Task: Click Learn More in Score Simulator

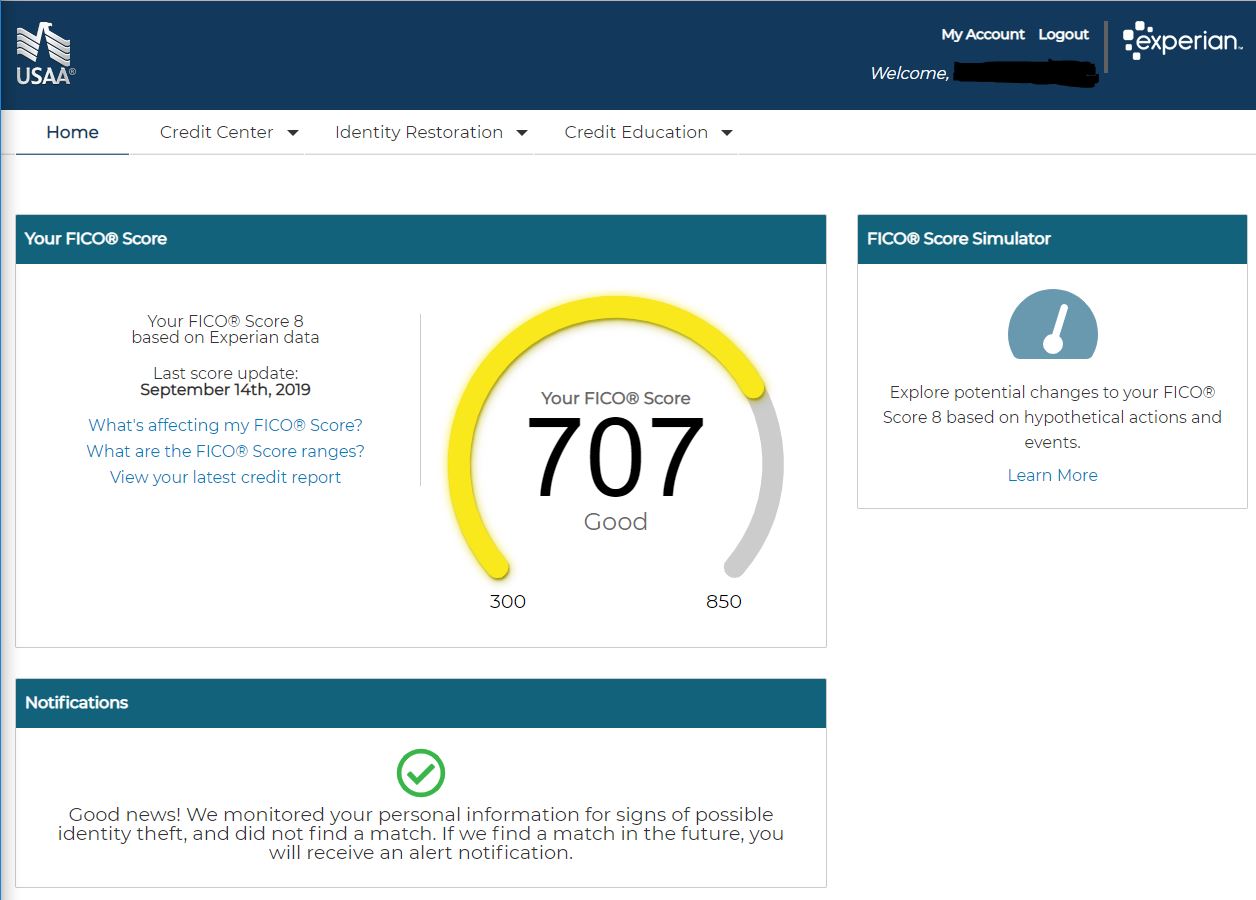Action: coord(1053,475)
